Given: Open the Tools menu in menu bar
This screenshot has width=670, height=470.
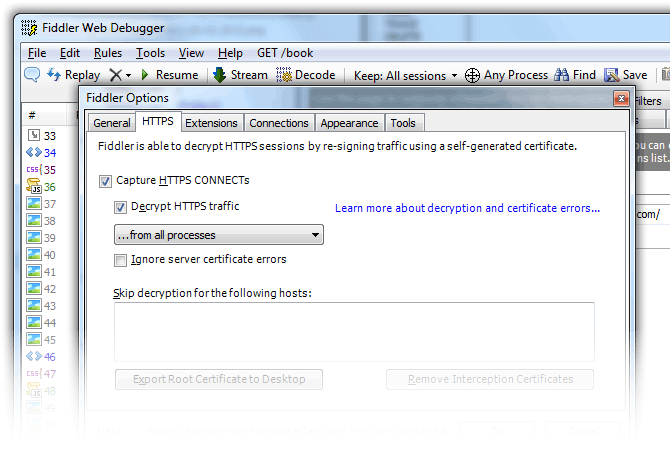Looking at the screenshot, I should [150, 53].
